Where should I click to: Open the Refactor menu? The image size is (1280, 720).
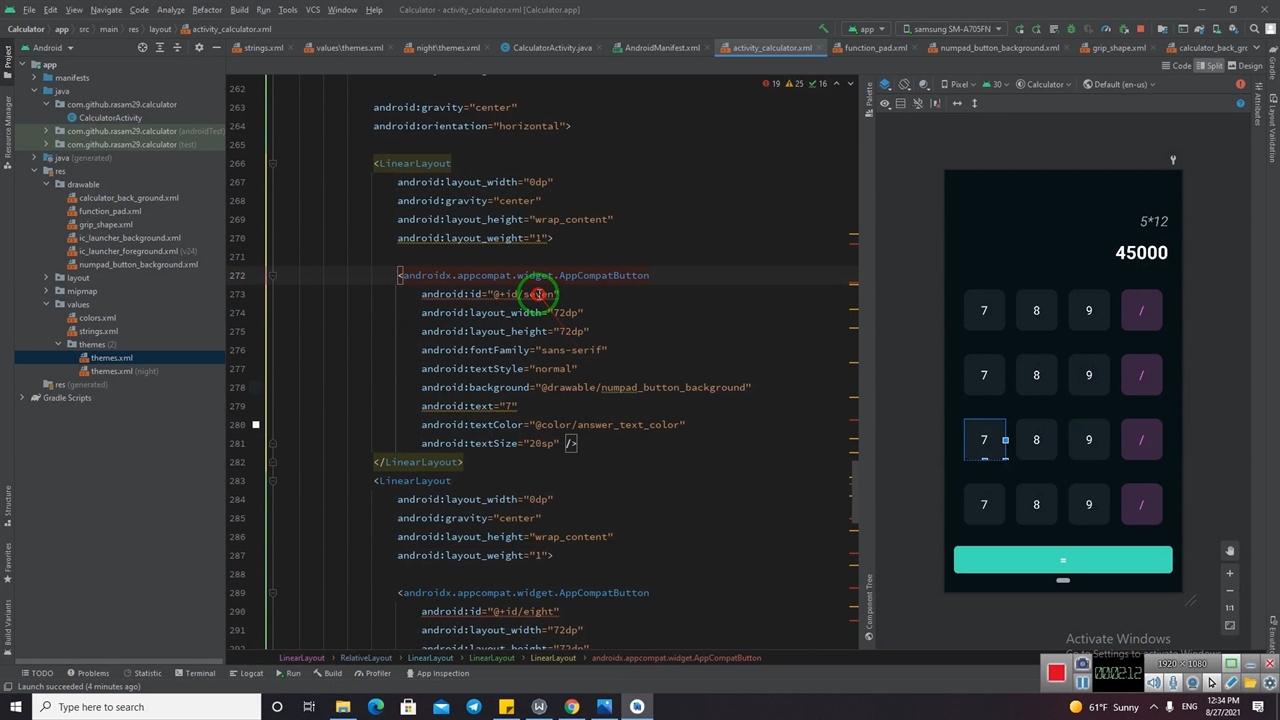click(206, 10)
